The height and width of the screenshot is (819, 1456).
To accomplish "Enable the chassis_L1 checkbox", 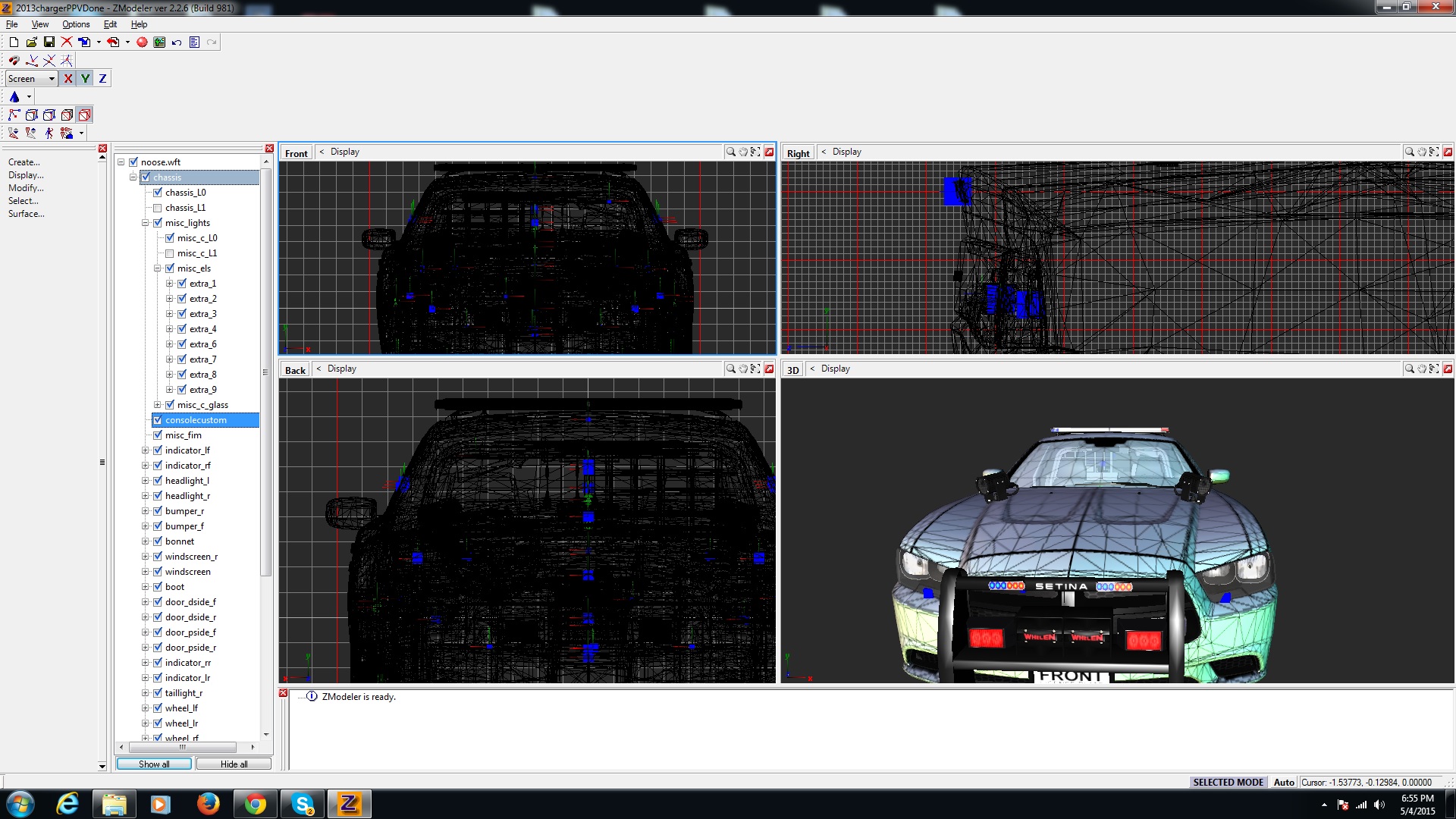I will coord(158,208).
